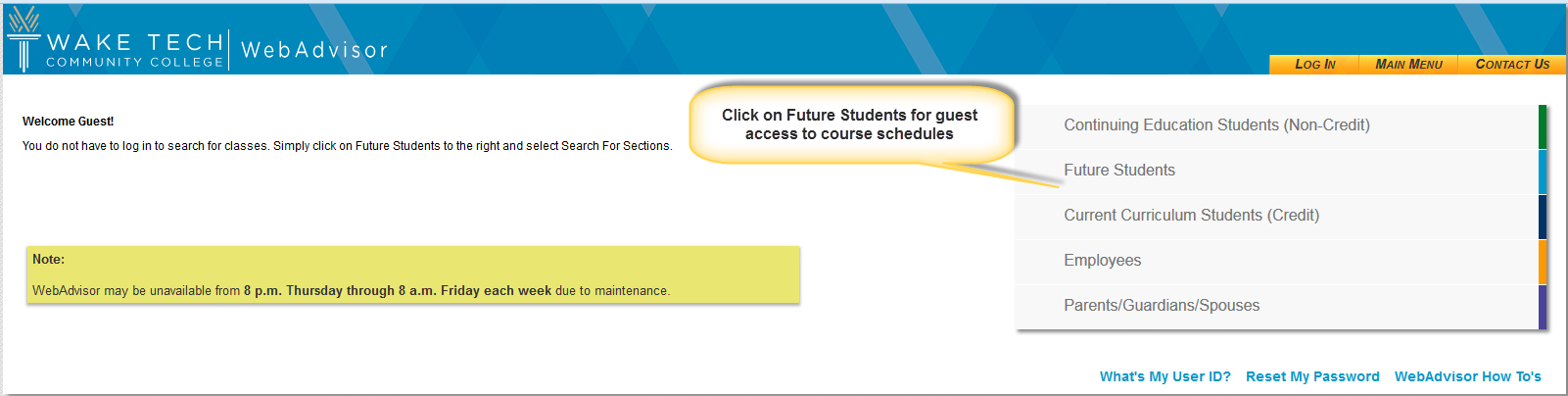
Task: Click navy bar beside Current Curriculum Students
Action: [1543, 217]
